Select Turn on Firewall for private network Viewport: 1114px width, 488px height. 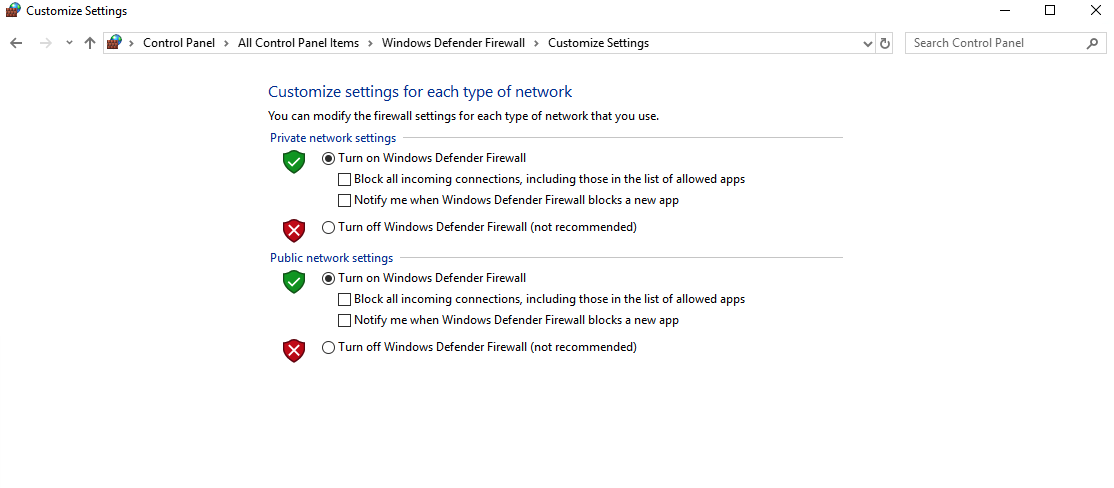pyautogui.click(x=328, y=158)
